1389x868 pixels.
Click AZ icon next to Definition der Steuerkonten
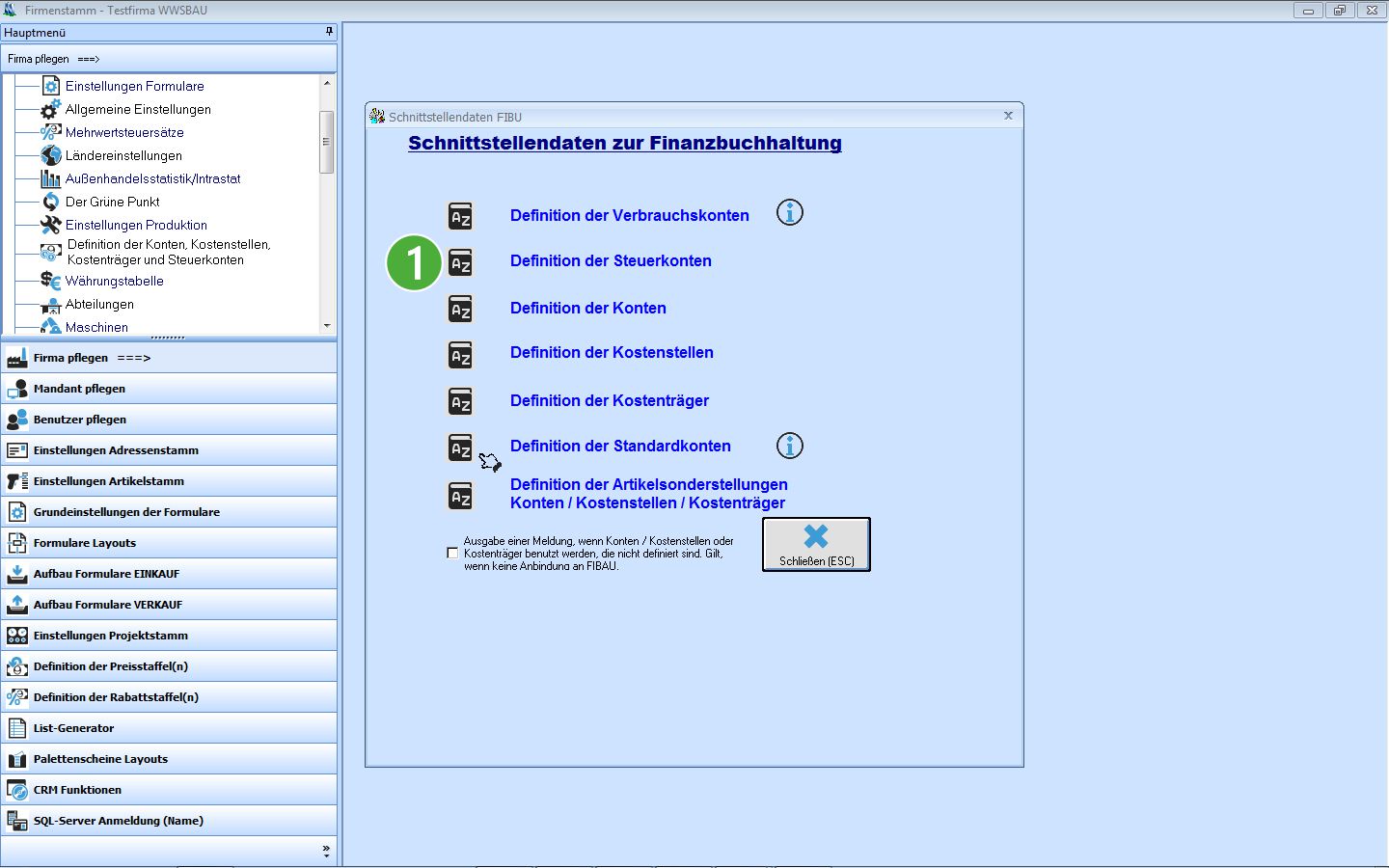coord(461,262)
